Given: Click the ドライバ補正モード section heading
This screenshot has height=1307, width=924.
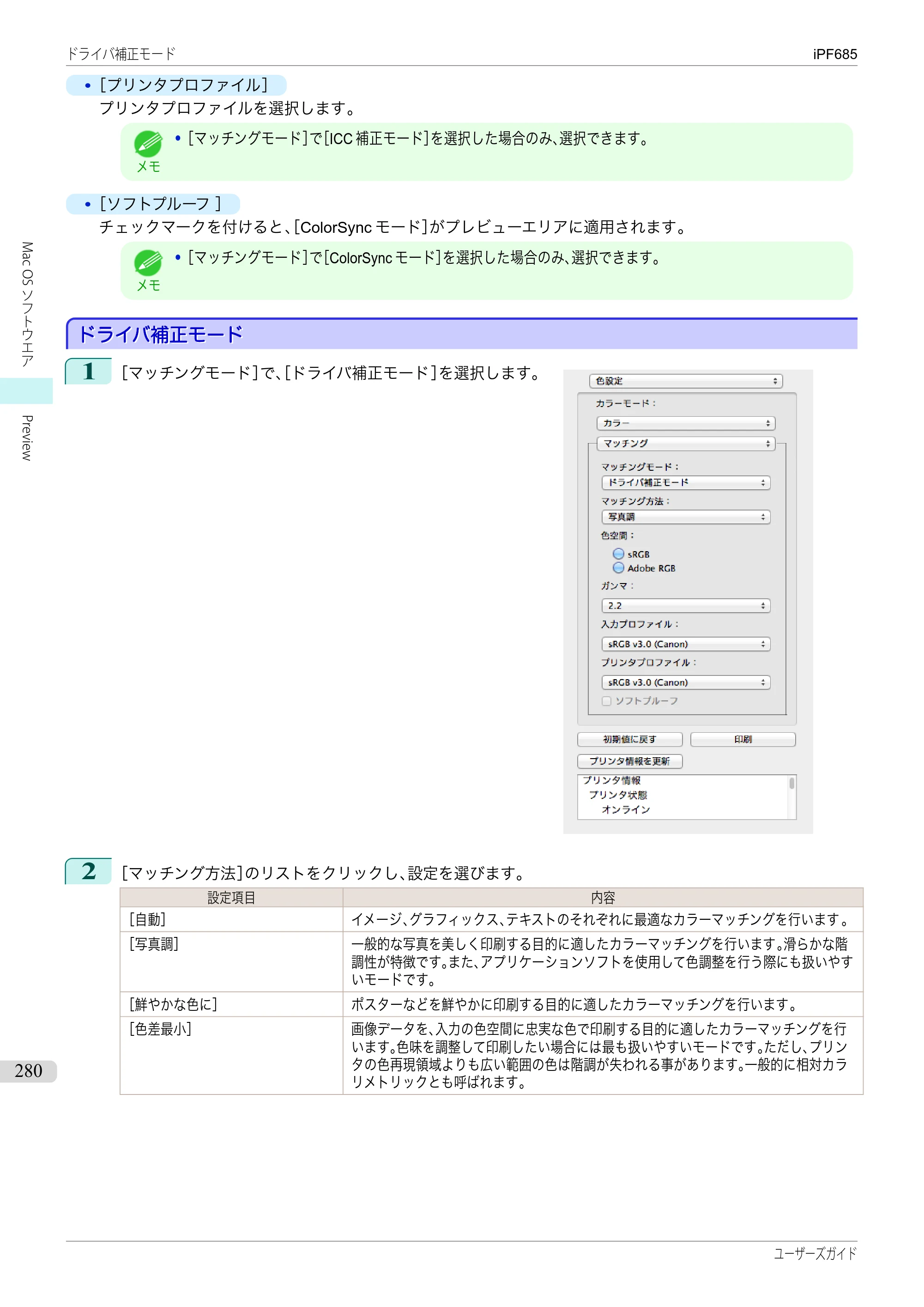Looking at the screenshot, I should 461,334.
